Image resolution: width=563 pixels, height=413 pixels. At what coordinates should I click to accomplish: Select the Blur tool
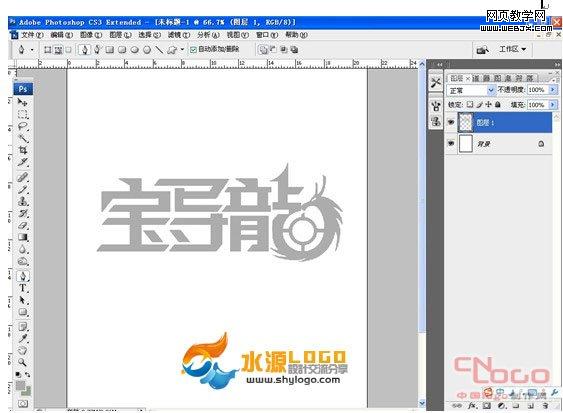point(23,249)
